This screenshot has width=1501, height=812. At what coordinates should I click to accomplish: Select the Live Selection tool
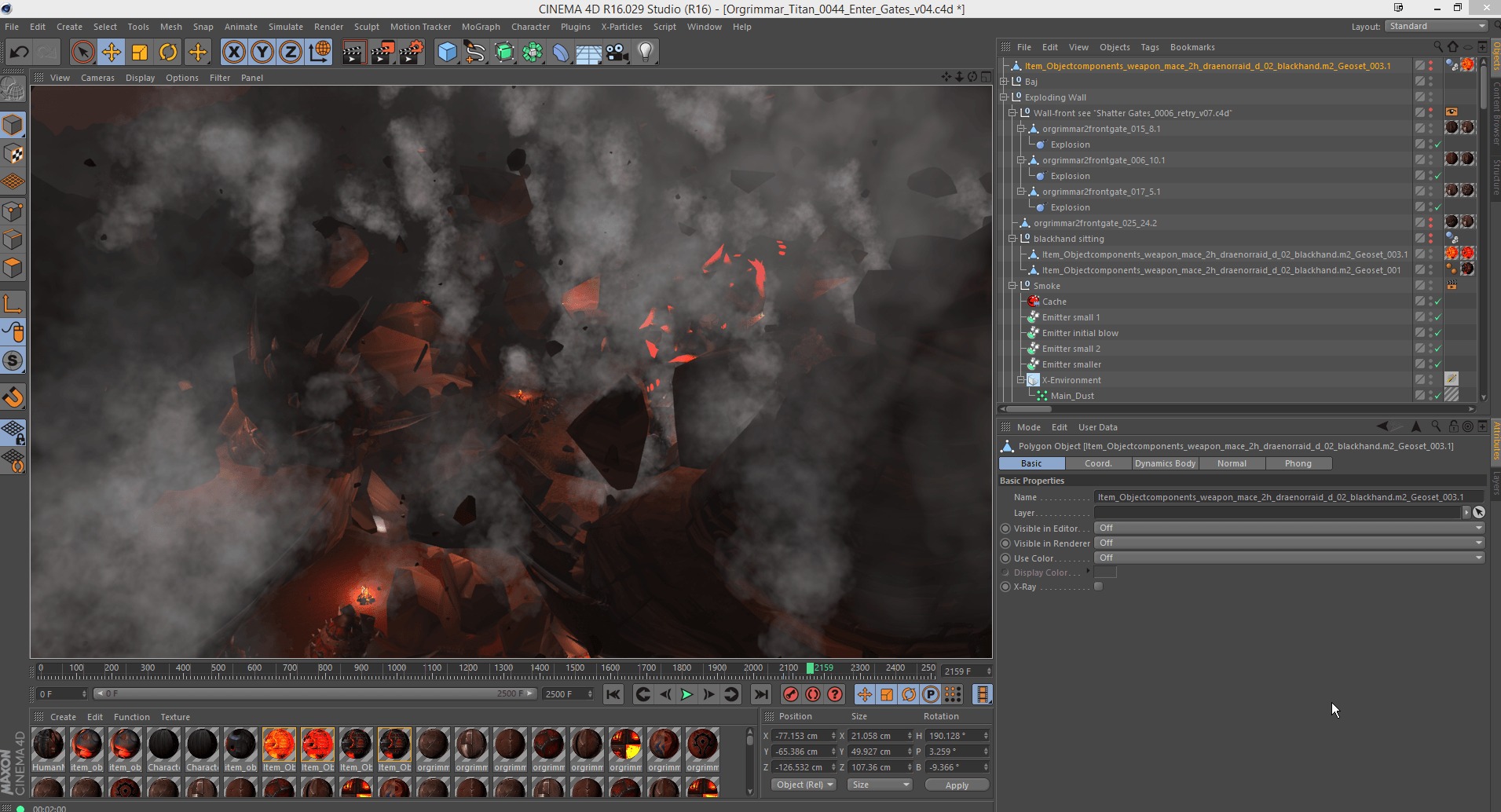(x=82, y=53)
